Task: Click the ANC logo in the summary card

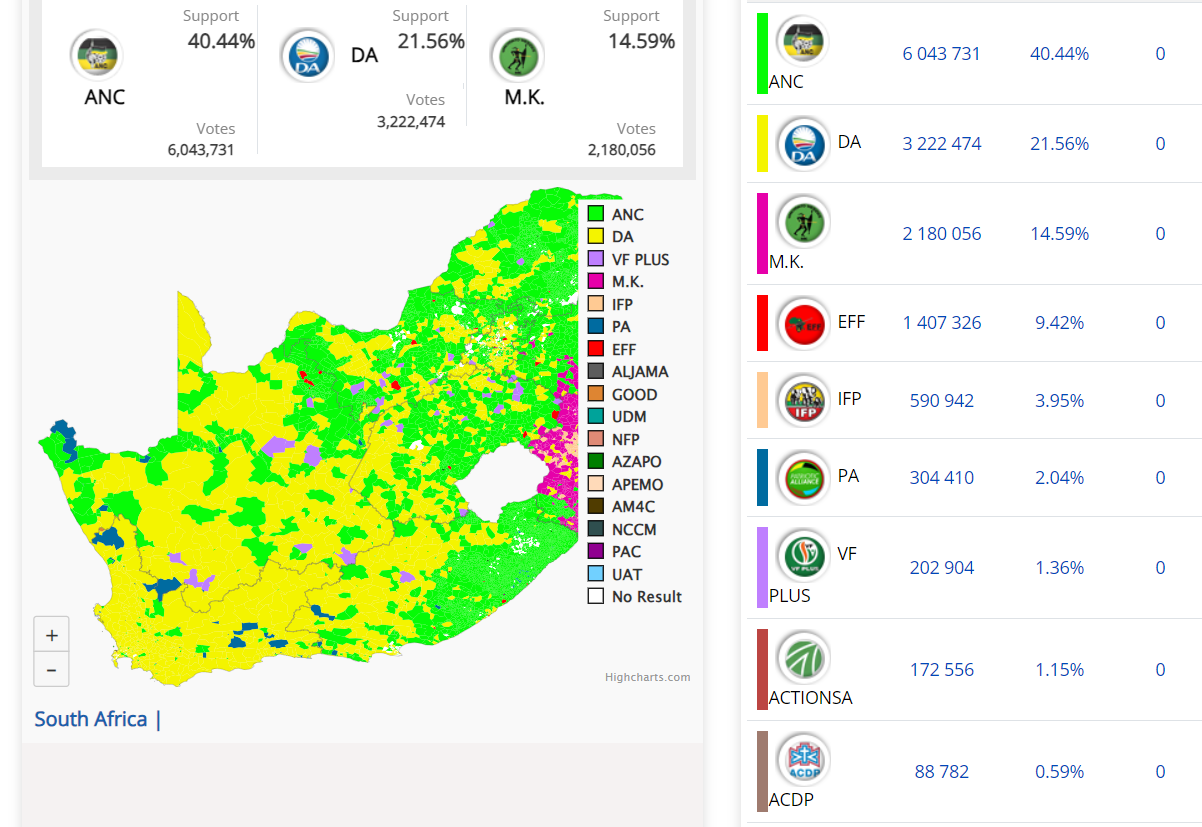Action: 96,55
